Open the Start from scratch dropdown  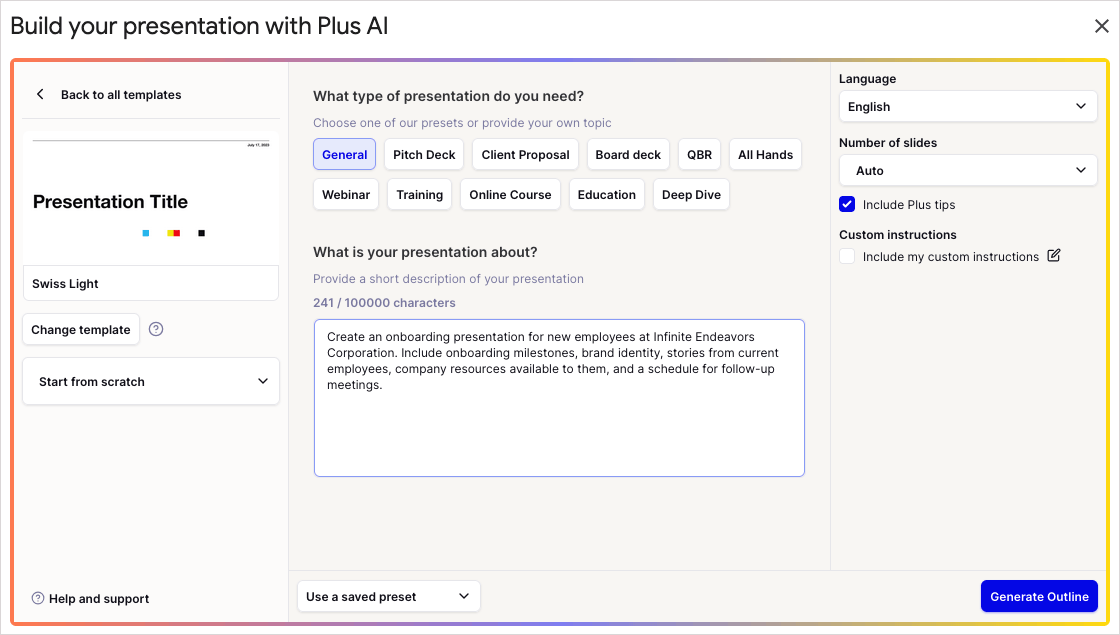click(151, 381)
